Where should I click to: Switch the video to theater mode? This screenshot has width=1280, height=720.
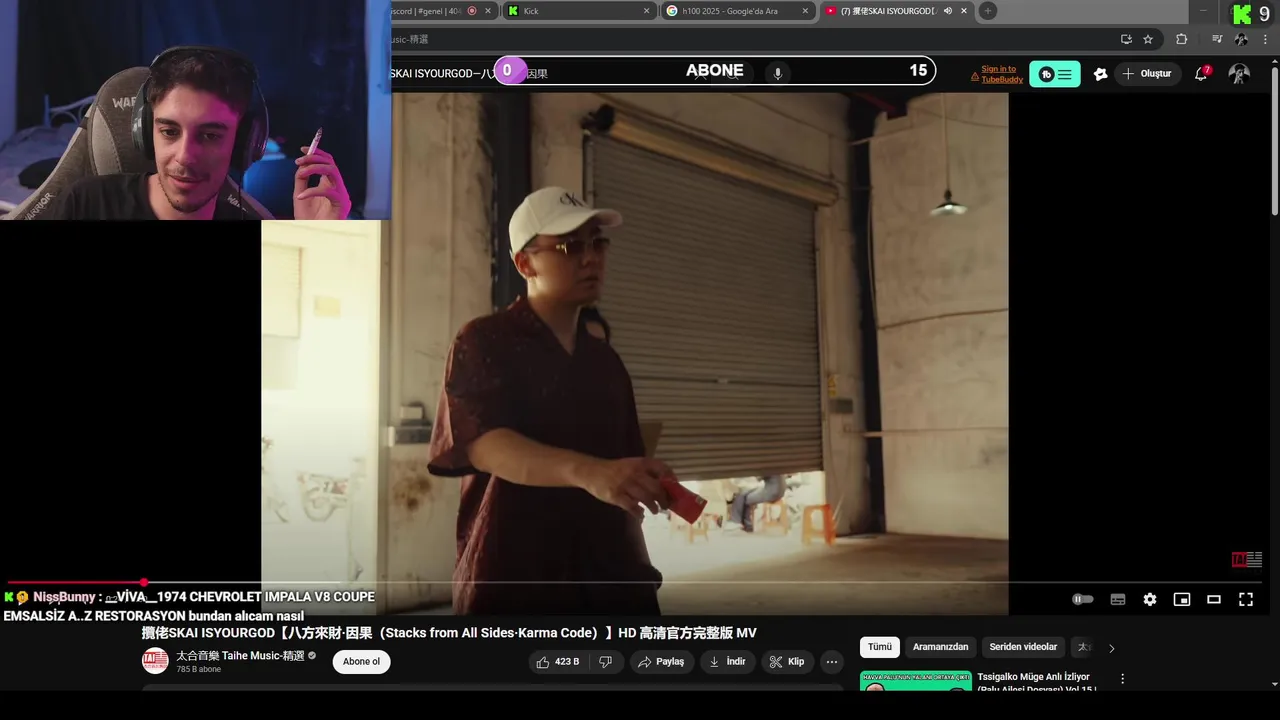pyautogui.click(x=1214, y=599)
